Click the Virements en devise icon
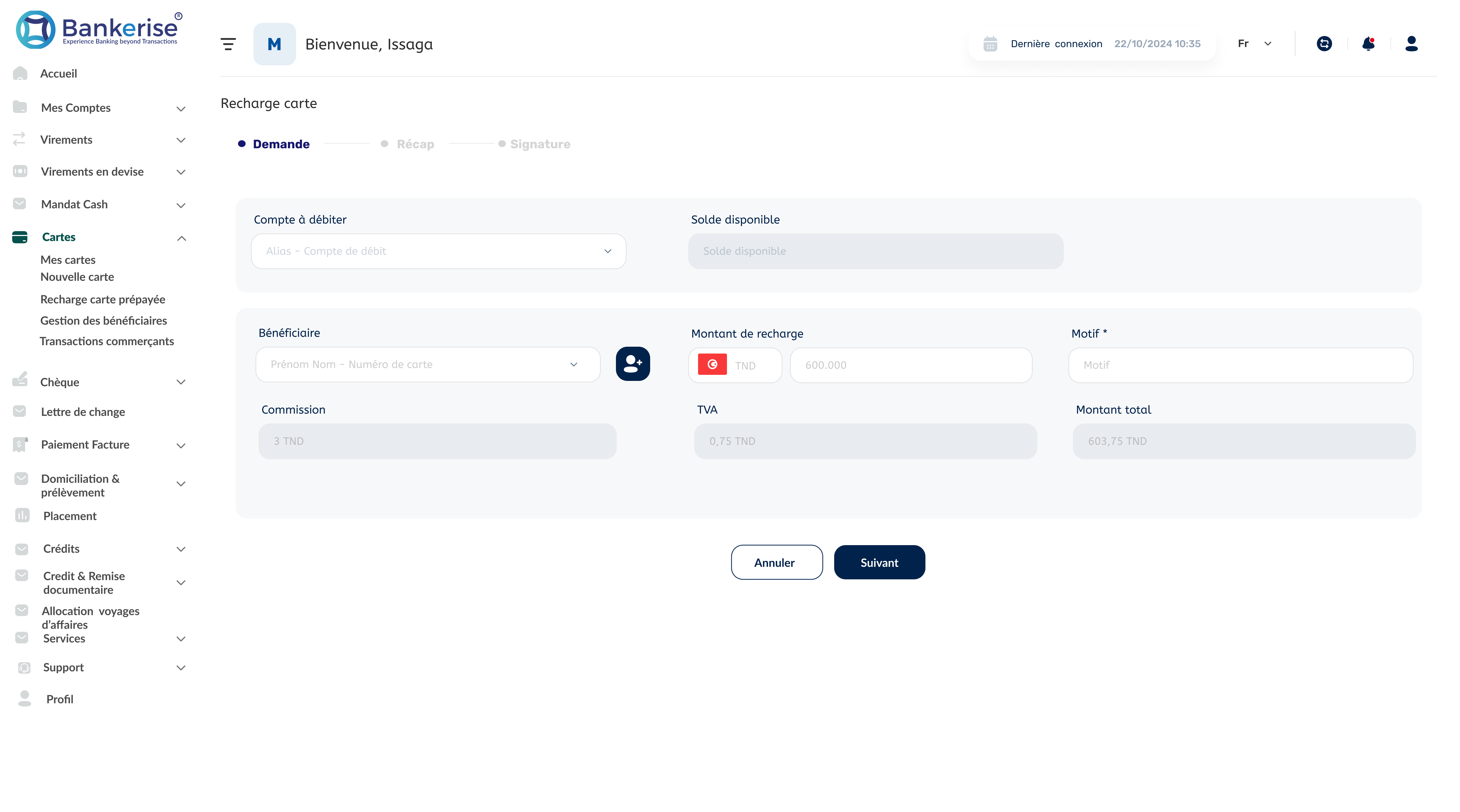The width and height of the screenshot is (1460, 812). pyautogui.click(x=20, y=171)
